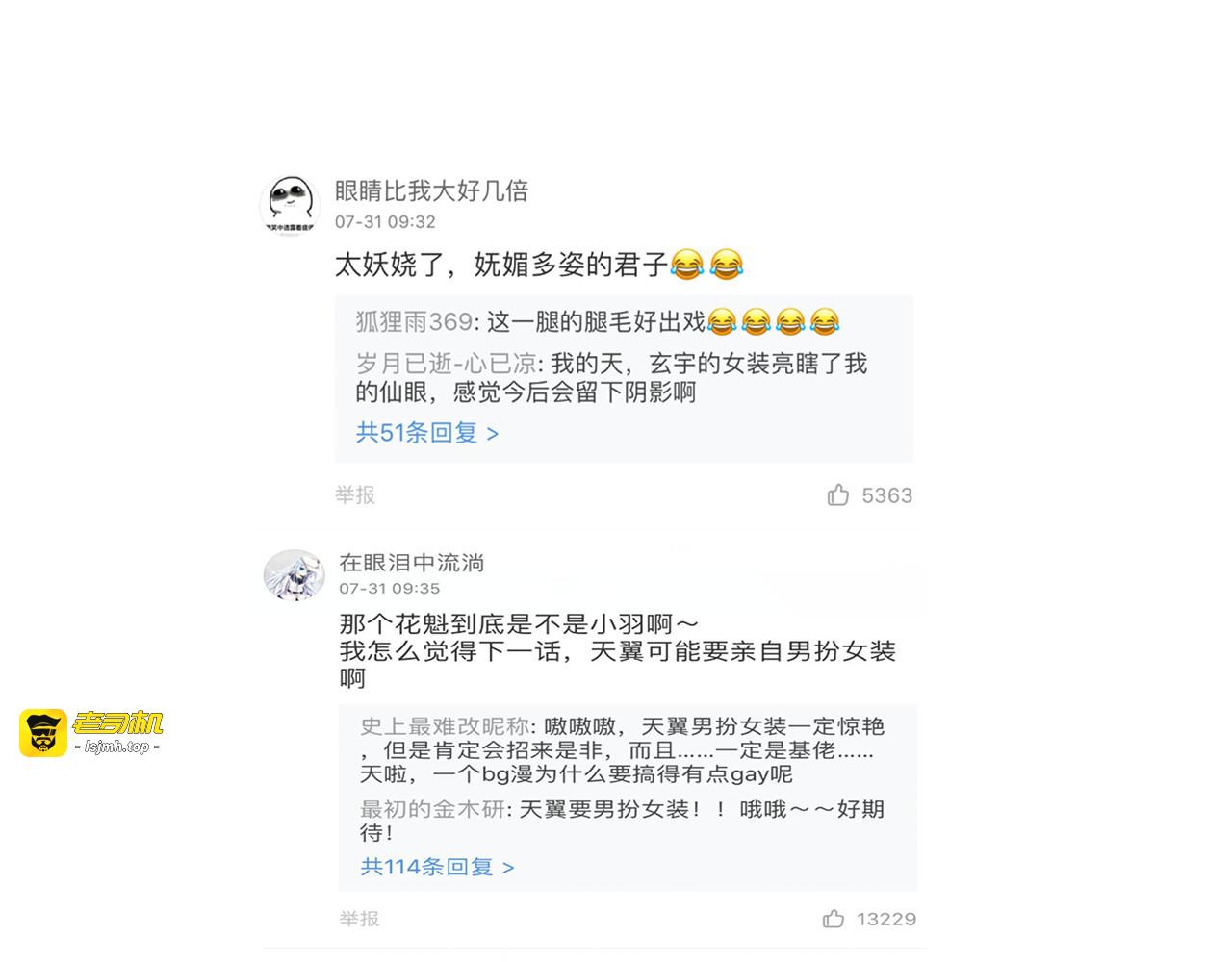The width and height of the screenshot is (1232, 962).
Task: Click the lsjmh.top watermark text
Action: (x=117, y=747)
